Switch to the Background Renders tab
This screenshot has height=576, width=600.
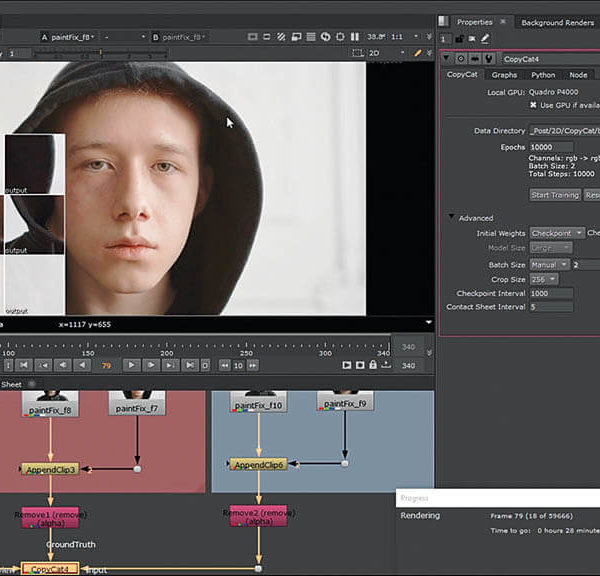click(557, 23)
